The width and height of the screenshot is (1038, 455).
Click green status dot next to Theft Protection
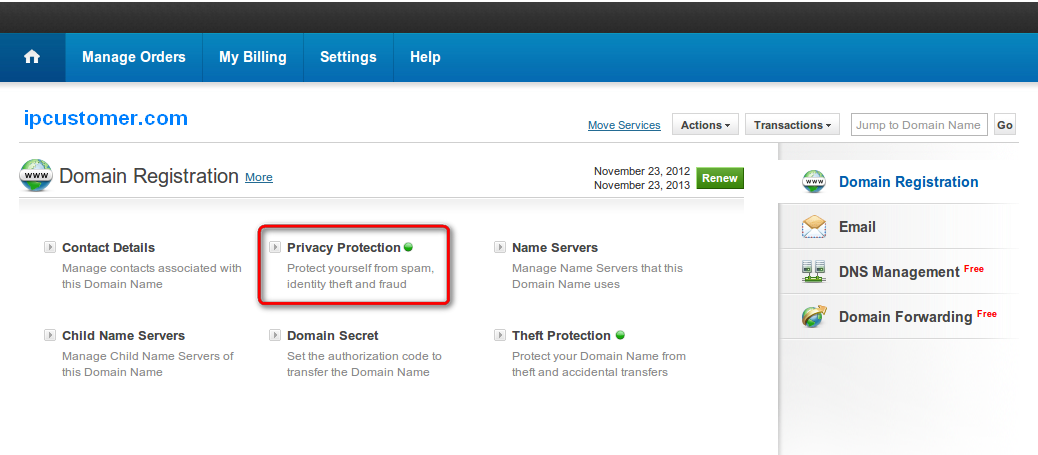point(620,335)
